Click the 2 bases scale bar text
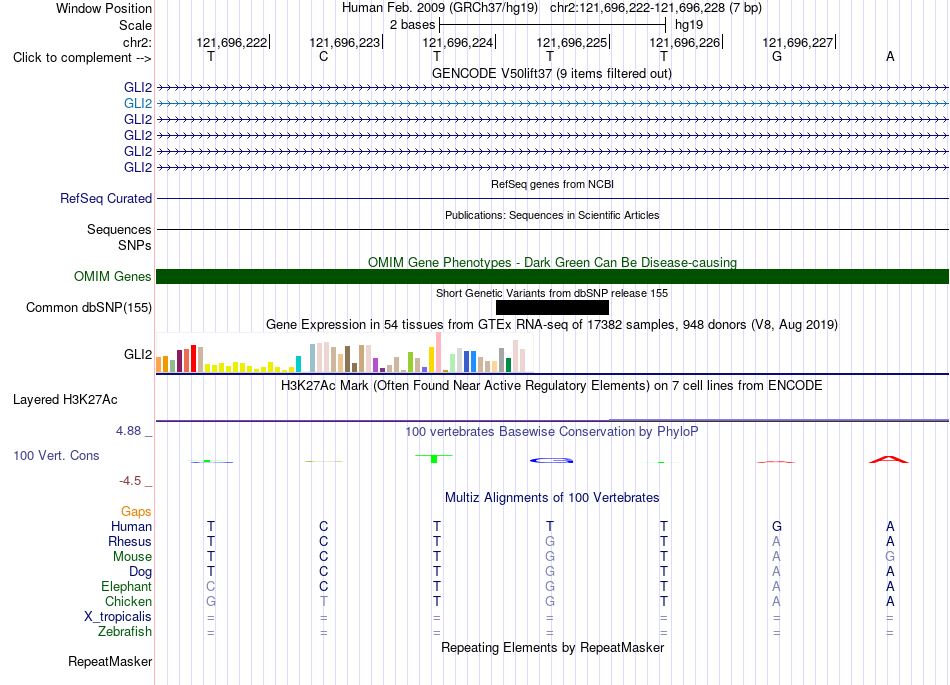Image resolution: width=950 pixels, height=685 pixels. pyautogui.click(x=412, y=25)
